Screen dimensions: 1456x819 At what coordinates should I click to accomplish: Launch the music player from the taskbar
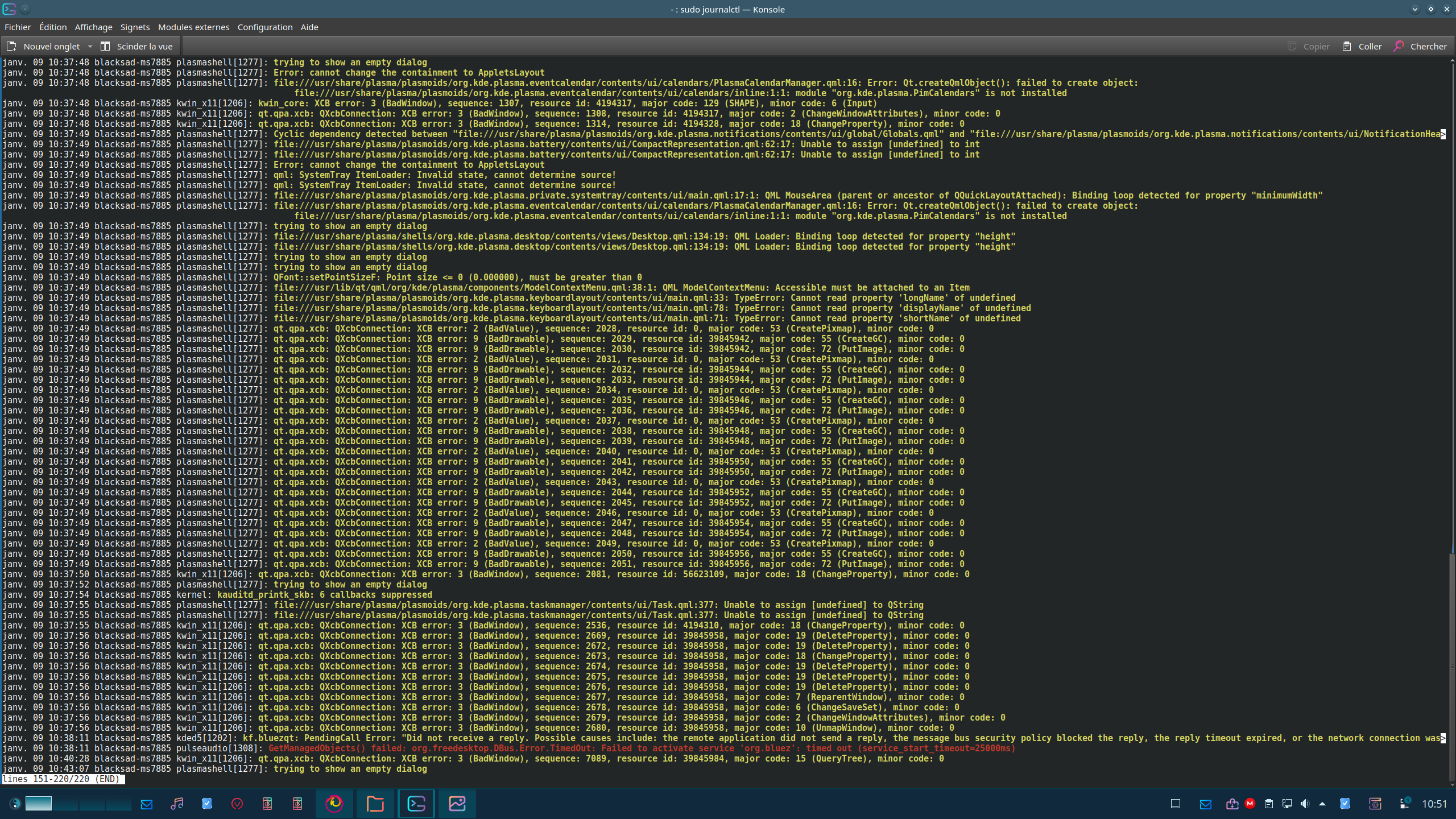(x=177, y=804)
